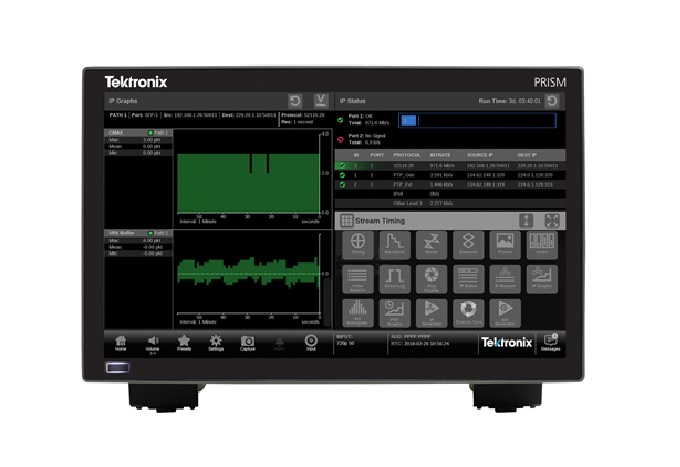Image resolution: width=680 pixels, height=467 pixels.
Task: Open the Messages panel
Action: 551,343
